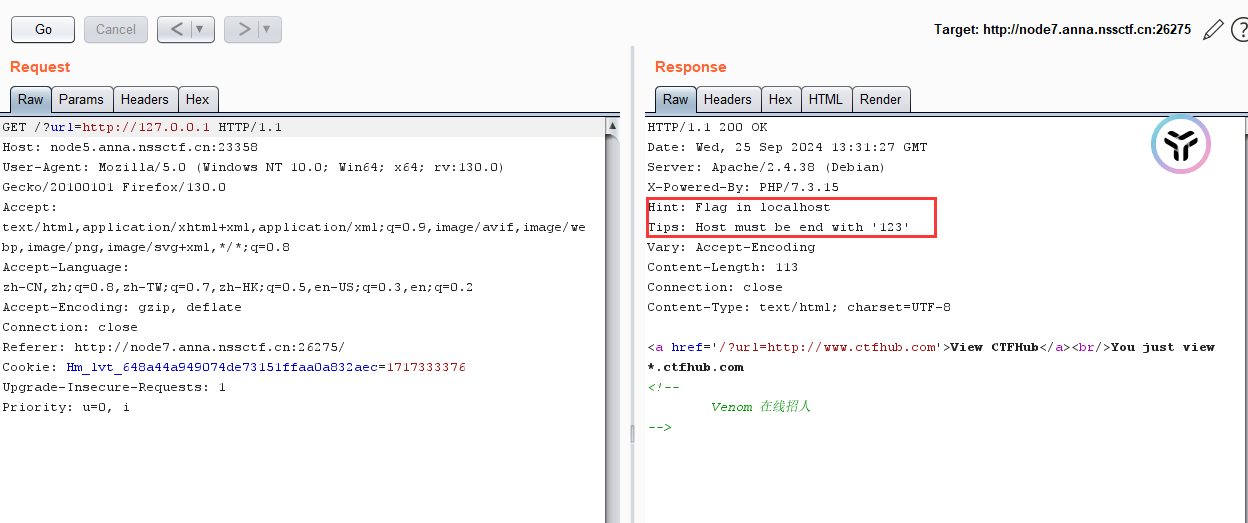Image resolution: width=1248 pixels, height=523 pixels.
Task: Select the Raw tab under Response
Action: pyautogui.click(x=675, y=99)
